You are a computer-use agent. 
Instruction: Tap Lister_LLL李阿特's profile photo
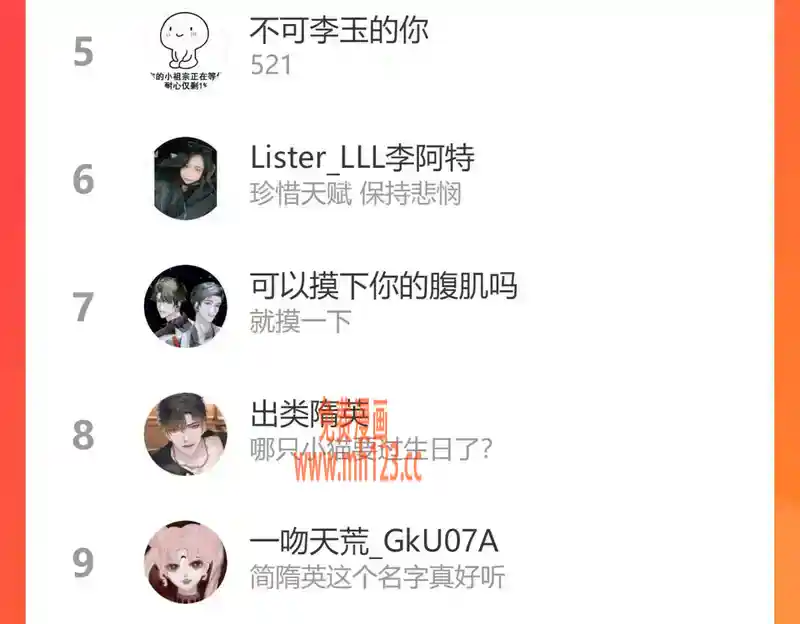[185, 179]
